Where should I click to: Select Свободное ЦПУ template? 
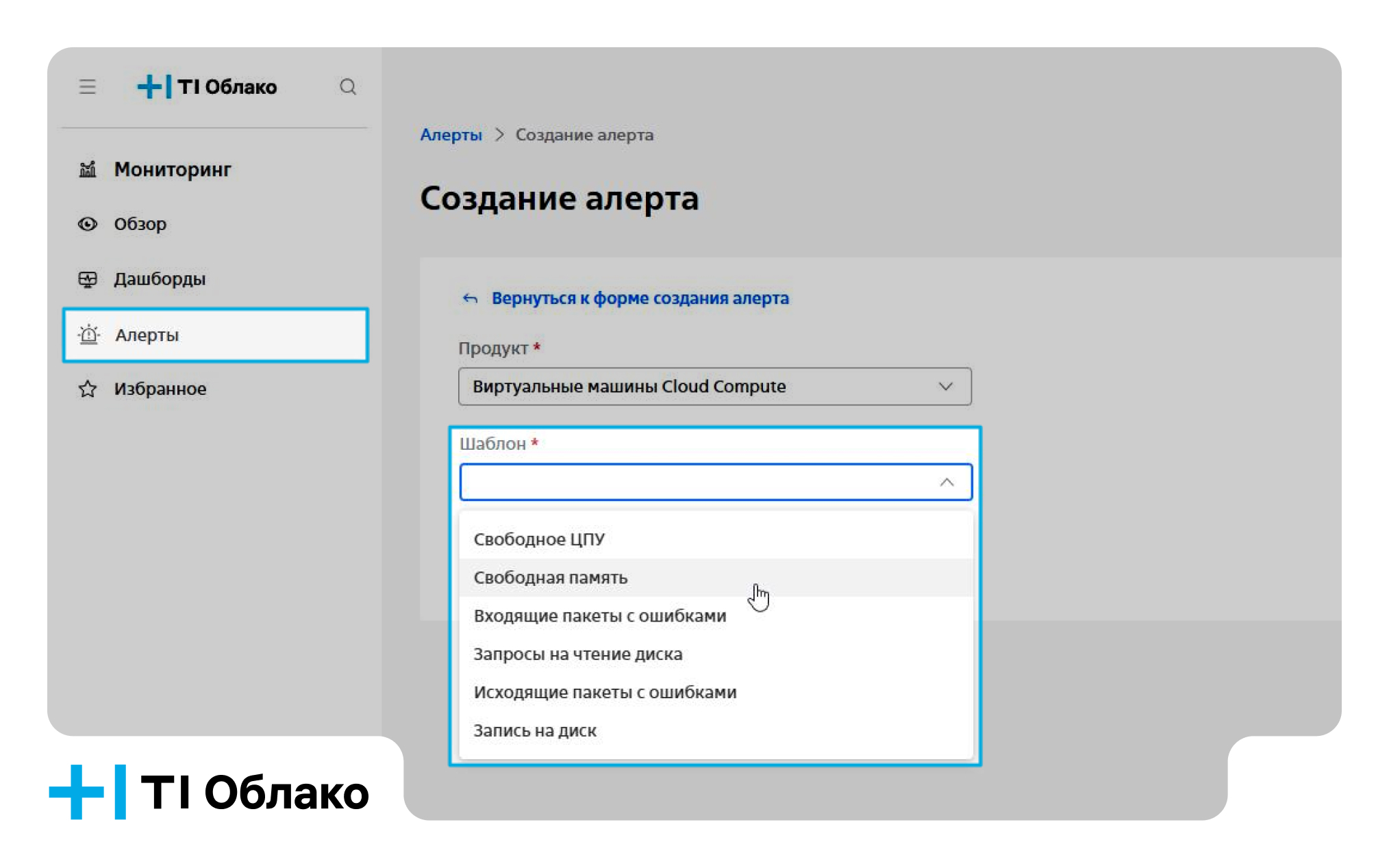tap(716, 539)
